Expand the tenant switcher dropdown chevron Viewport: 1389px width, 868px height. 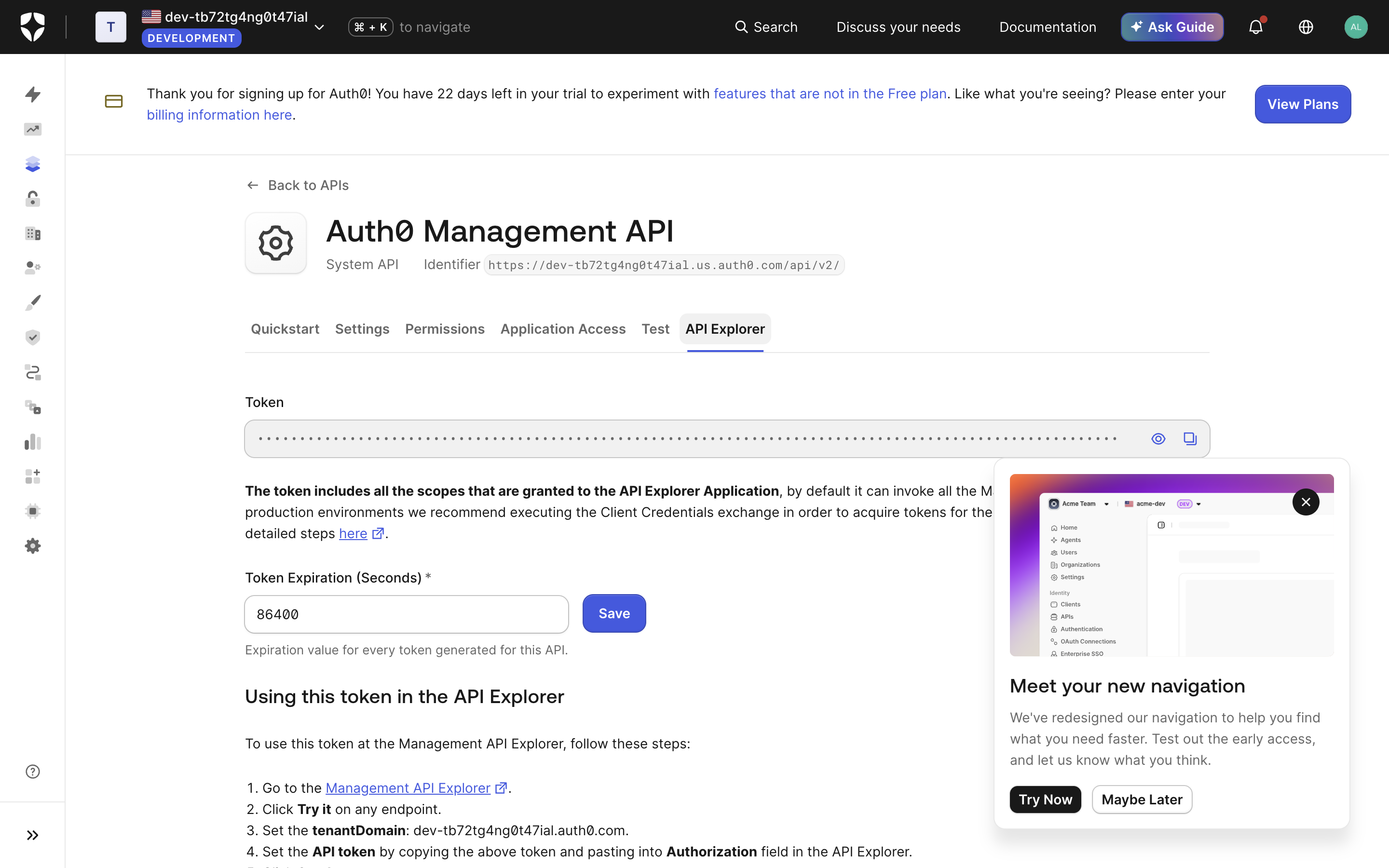click(320, 27)
